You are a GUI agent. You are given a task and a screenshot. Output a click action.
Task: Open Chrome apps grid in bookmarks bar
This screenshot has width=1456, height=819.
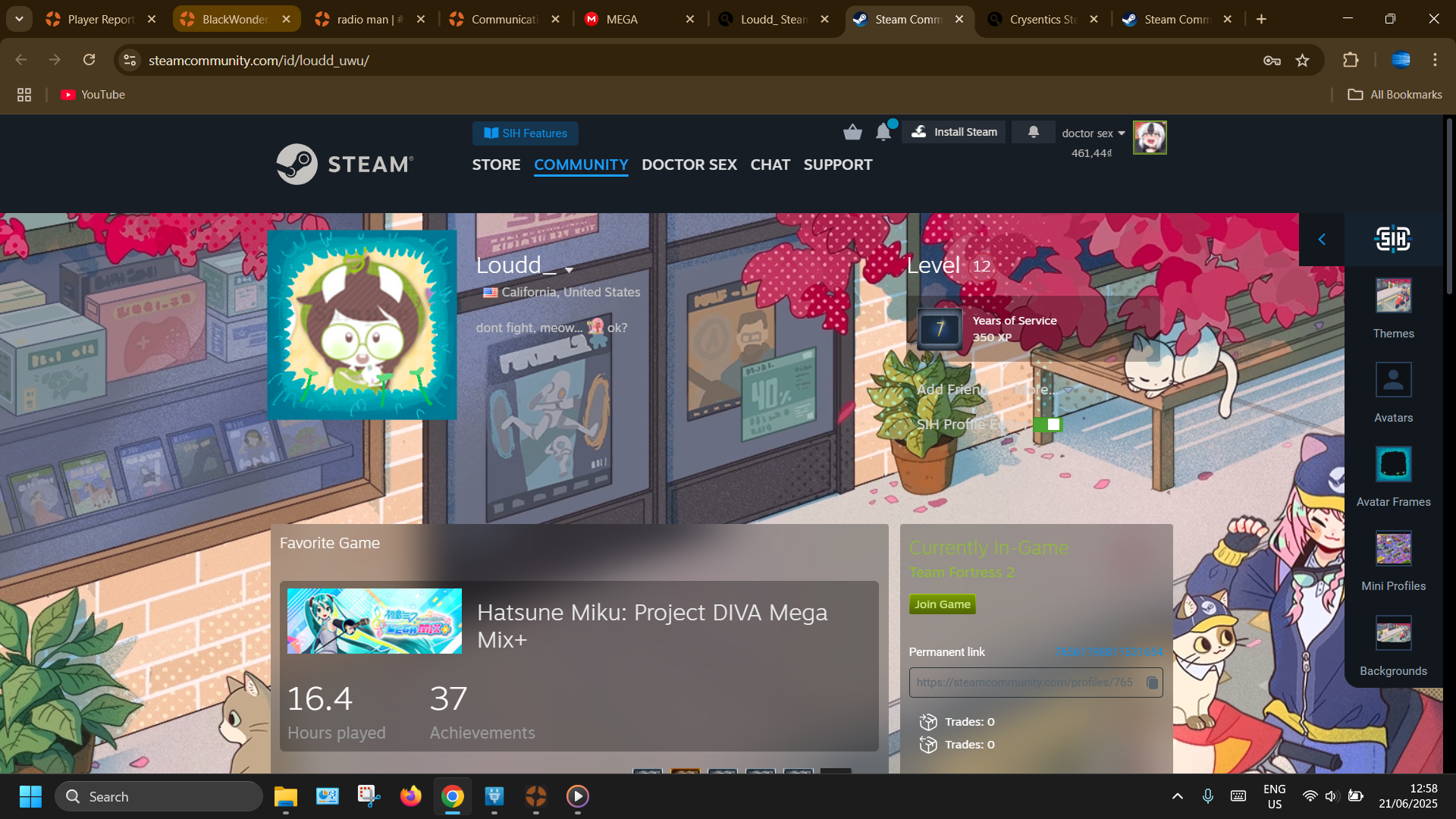pos(24,95)
